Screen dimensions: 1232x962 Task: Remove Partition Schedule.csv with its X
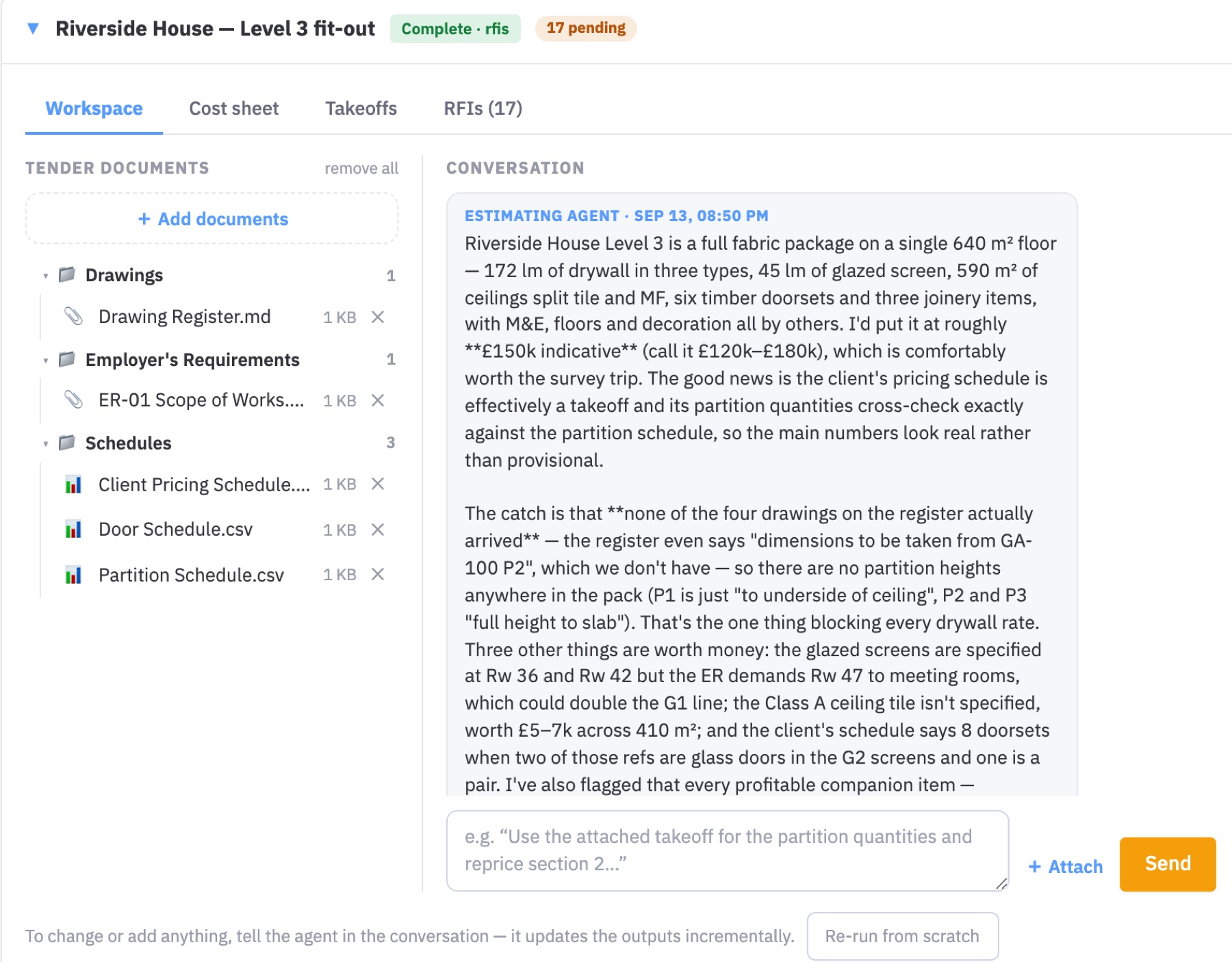point(378,574)
